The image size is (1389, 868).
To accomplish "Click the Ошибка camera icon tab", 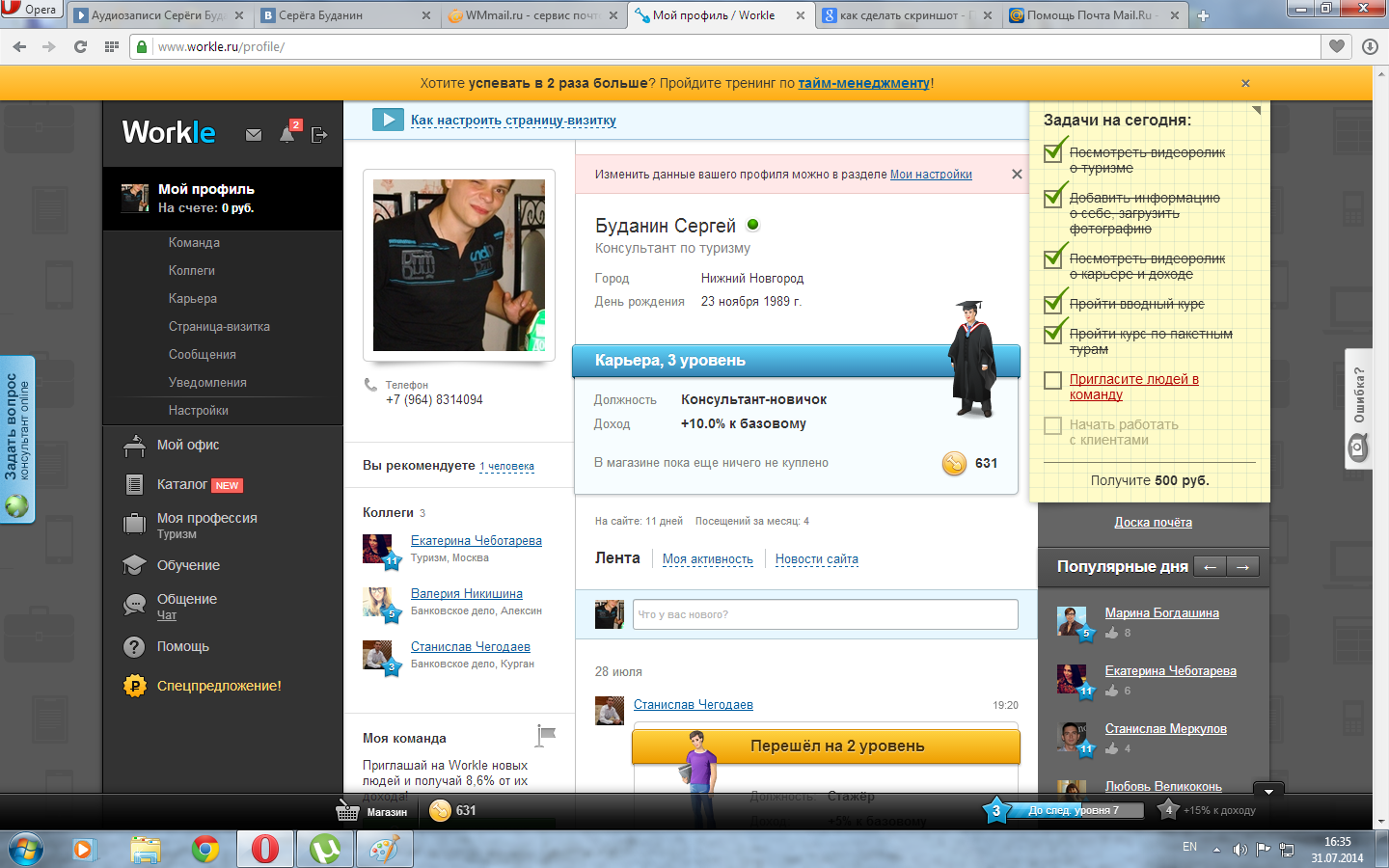I will click(1358, 447).
